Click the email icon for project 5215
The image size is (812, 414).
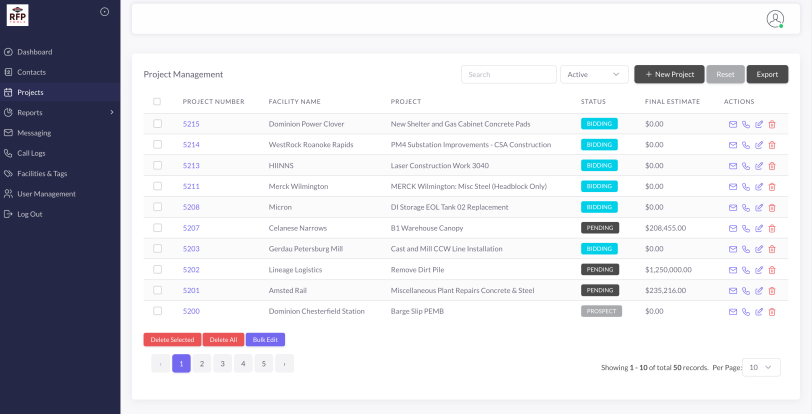[733, 124]
